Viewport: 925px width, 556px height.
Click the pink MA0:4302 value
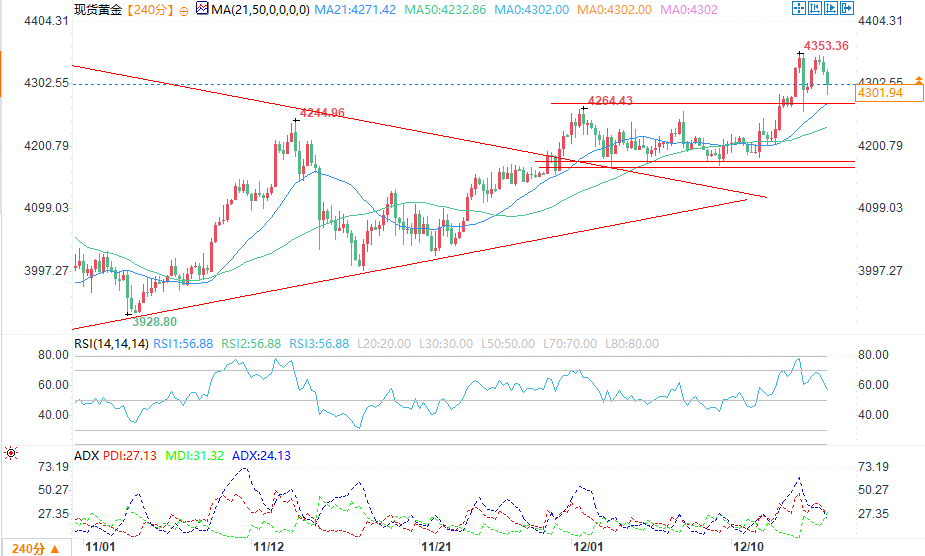689,9
